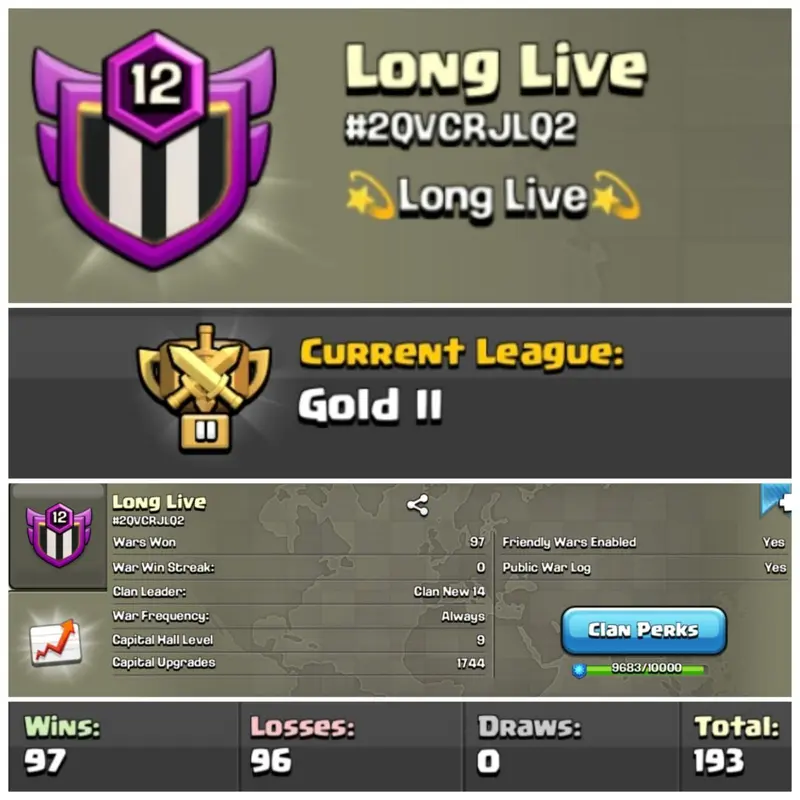Click the shooting star emoji before Long Live

click(x=369, y=196)
